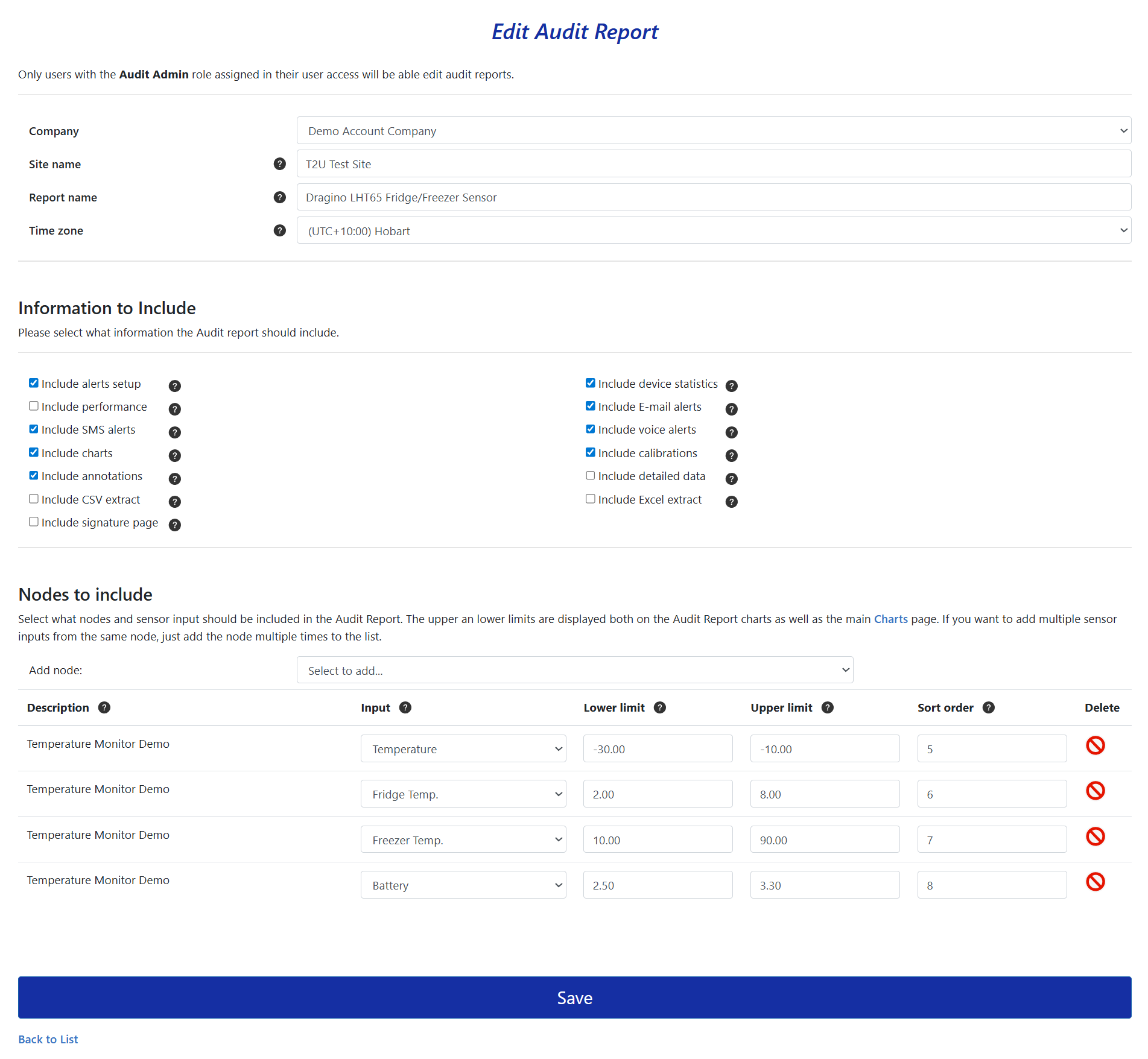Open the Add node select dropdown
The height and width of the screenshot is (1059, 1148).
pyautogui.click(x=575, y=670)
